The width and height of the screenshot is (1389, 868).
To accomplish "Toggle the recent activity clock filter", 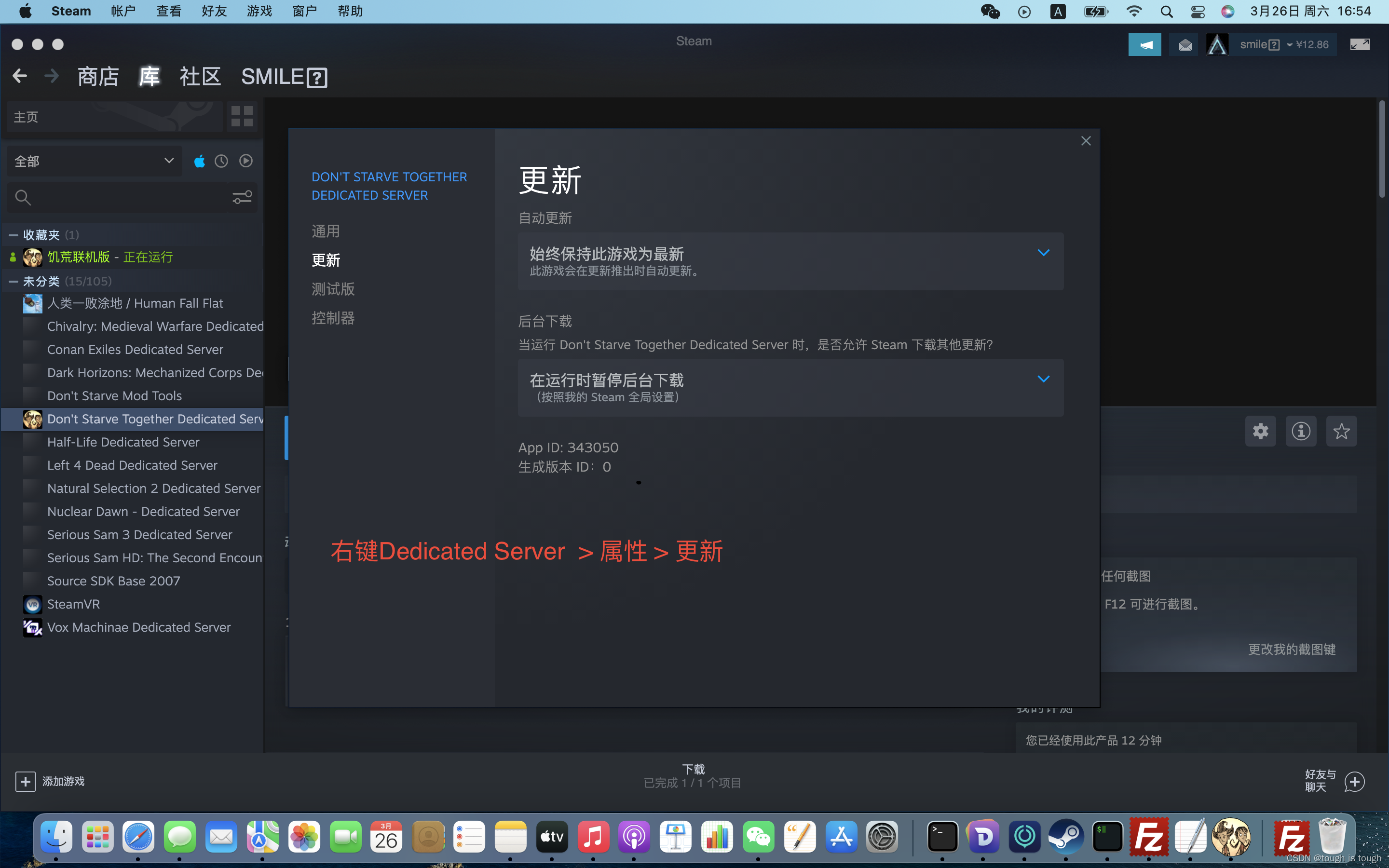I will [221, 162].
